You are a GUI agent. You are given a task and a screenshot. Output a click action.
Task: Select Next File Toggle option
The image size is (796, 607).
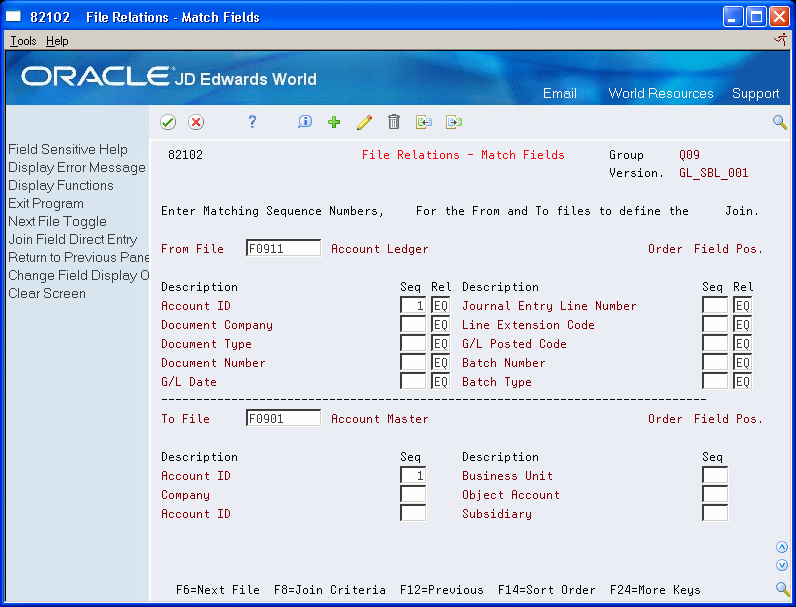pyautogui.click(x=57, y=221)
